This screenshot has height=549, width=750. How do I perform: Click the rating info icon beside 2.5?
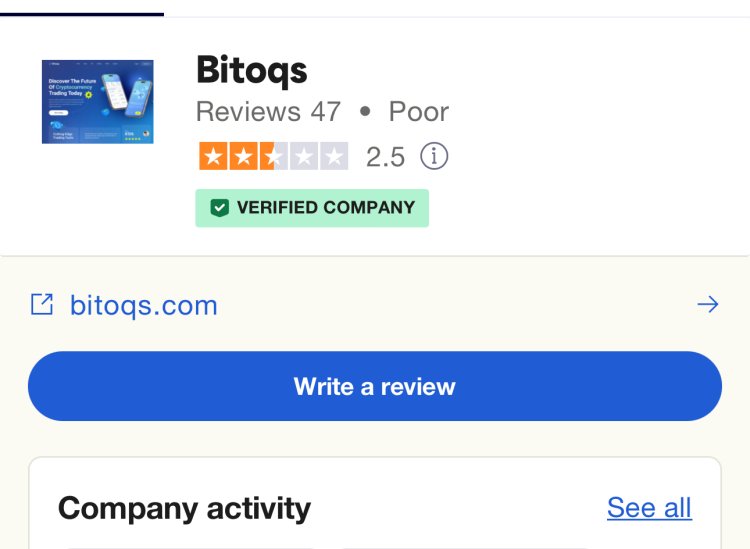click(x=434, y=156)
